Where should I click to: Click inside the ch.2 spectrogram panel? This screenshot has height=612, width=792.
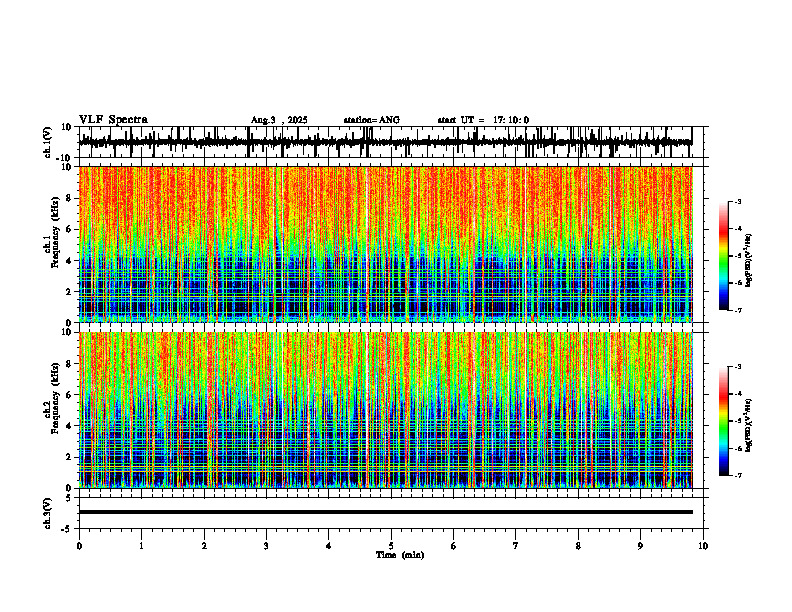tap(385, 410)
